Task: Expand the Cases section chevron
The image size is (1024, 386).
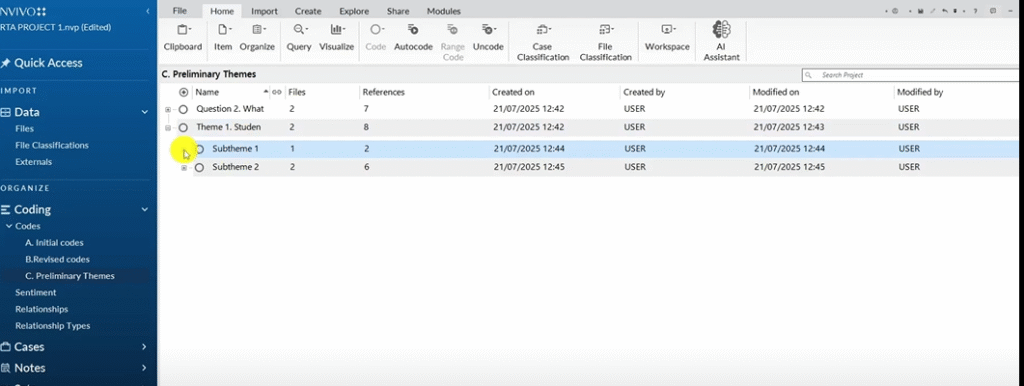Action: tap(144, 347)
